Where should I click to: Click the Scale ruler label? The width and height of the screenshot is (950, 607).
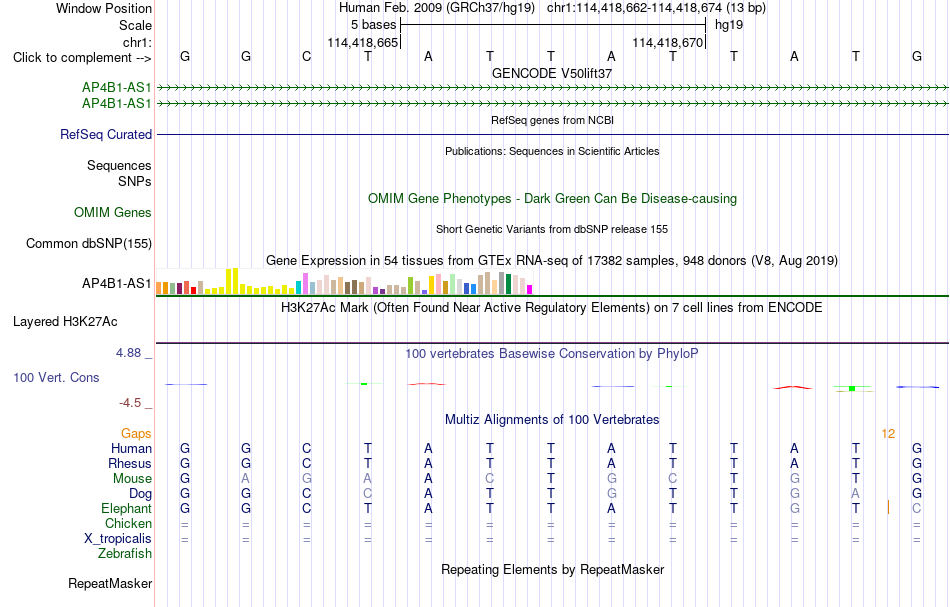(x=136, y=25)
